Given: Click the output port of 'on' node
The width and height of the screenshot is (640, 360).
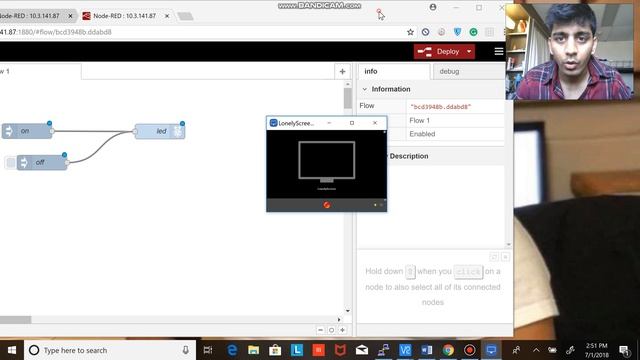Looking at the screenshot, I should [52, 131].
